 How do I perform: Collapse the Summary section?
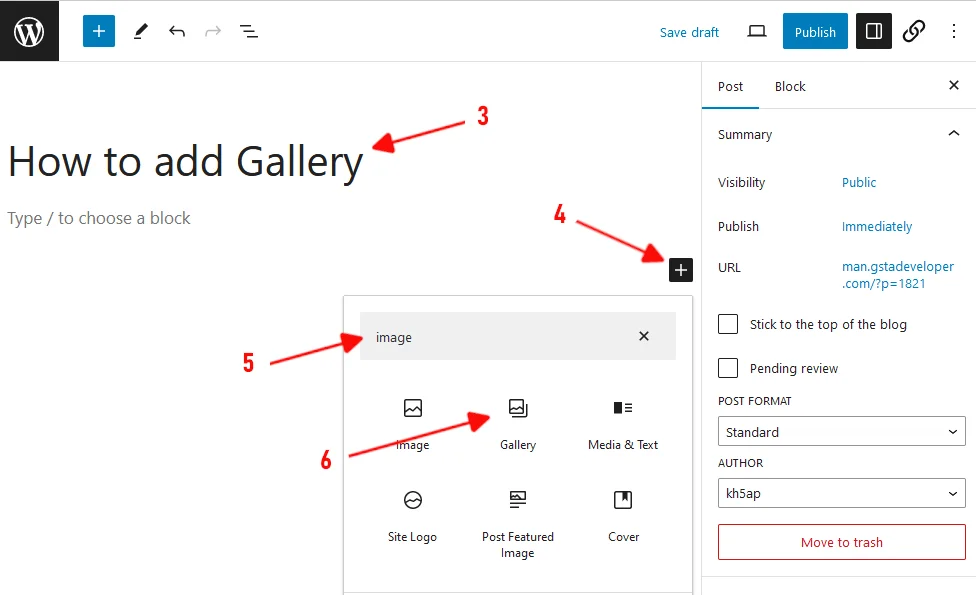point(953,134)
